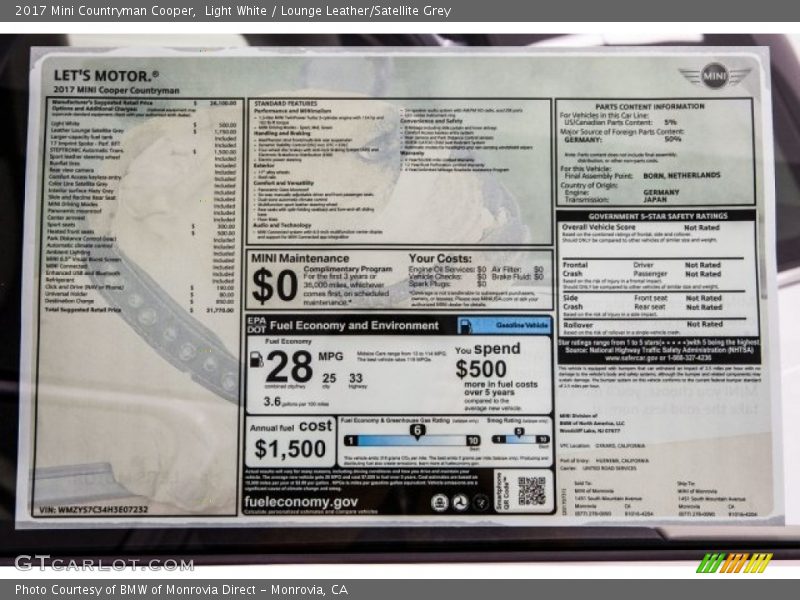Viewport: 800px width, 600px height.
Task: Click 'Overall Vehicle Score' label
Action: pyautogui.click(x=598, y=227)
